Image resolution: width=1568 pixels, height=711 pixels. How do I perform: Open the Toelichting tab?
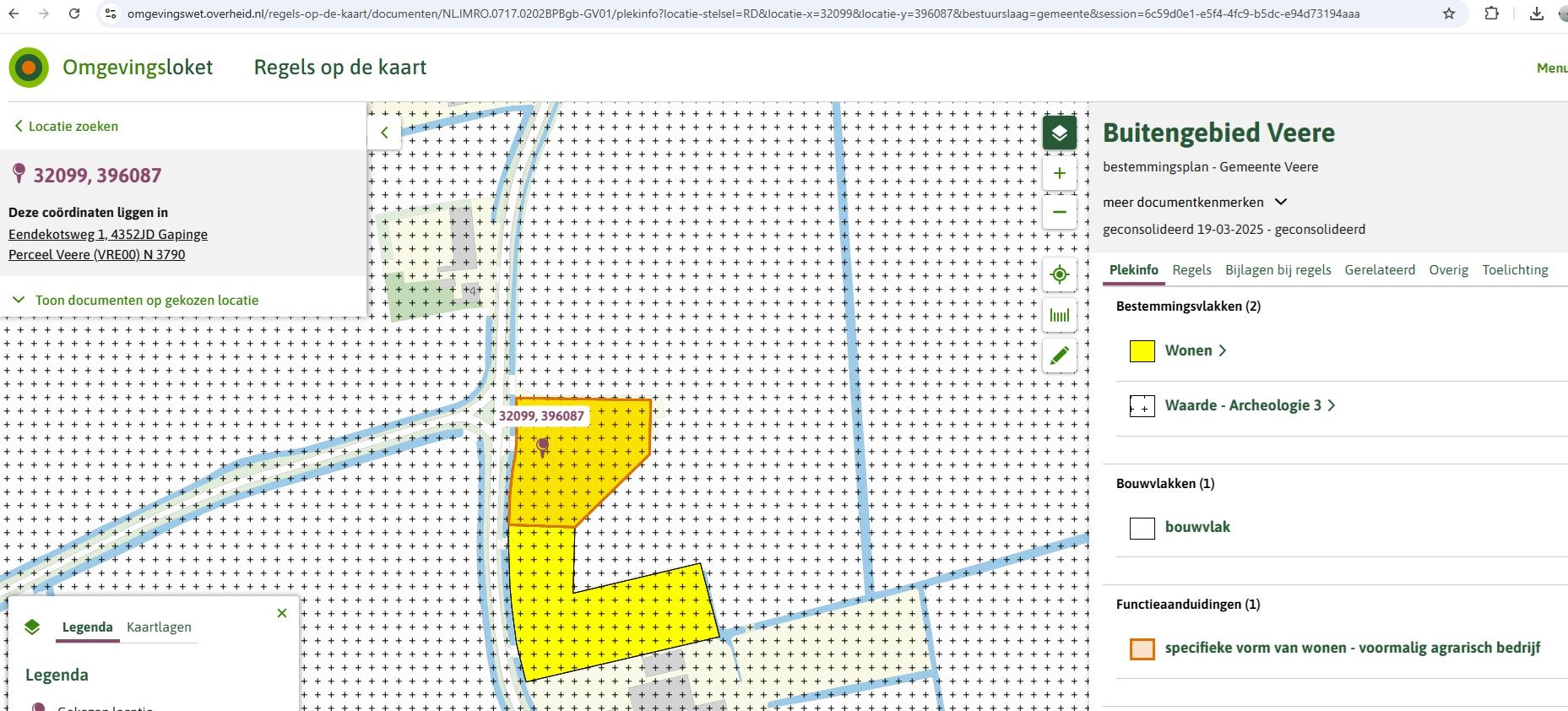coord(1515,269)
